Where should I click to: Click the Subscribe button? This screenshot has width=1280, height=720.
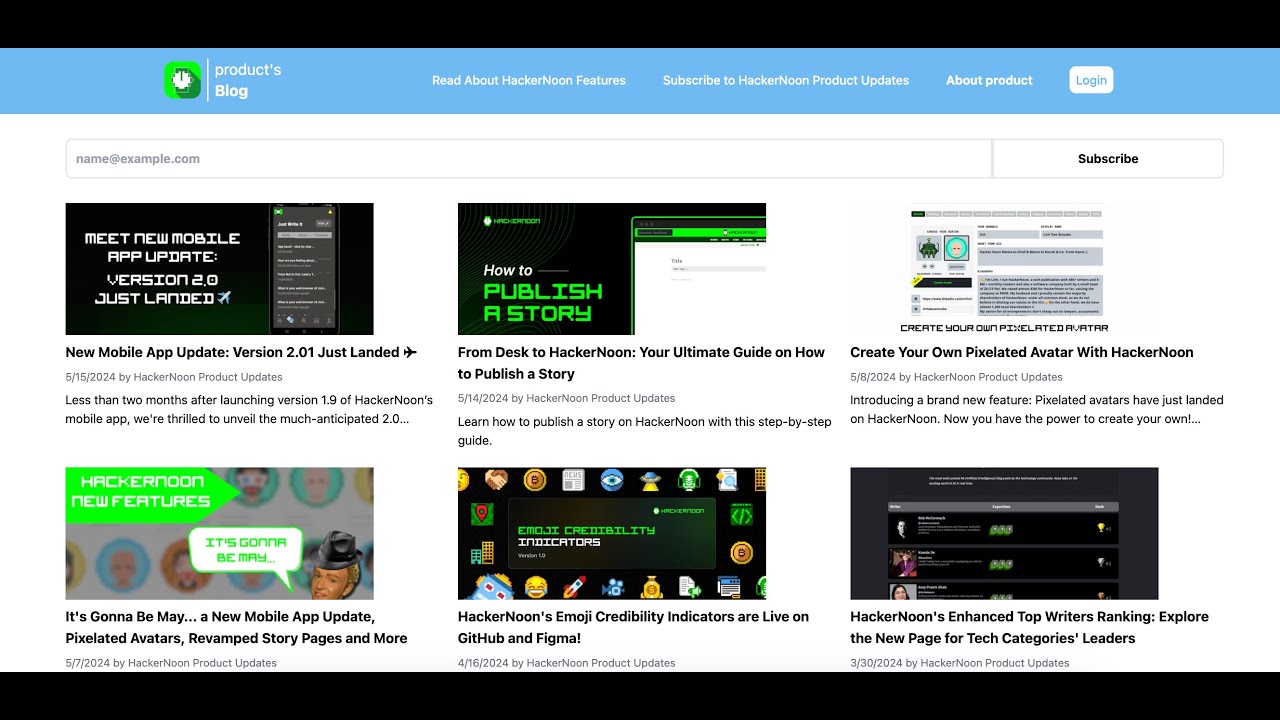click(x=1108, y=159)
